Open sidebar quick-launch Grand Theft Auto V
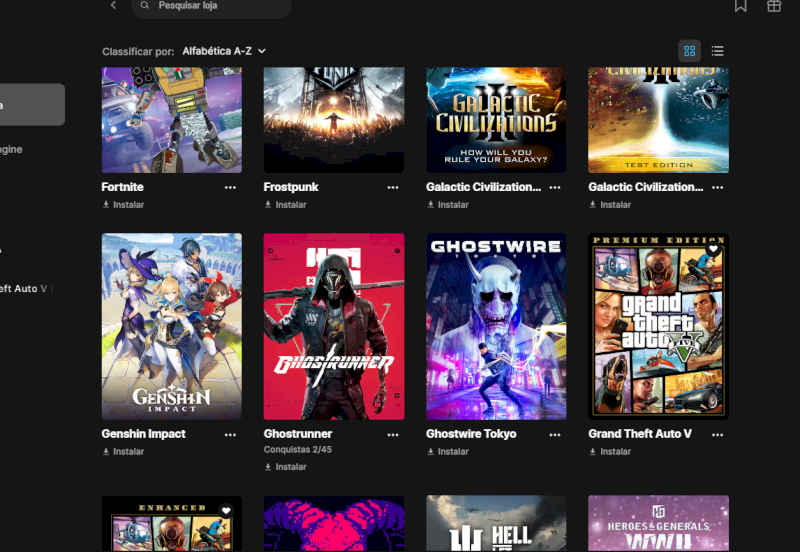800x552 pixels. (26, 288)
